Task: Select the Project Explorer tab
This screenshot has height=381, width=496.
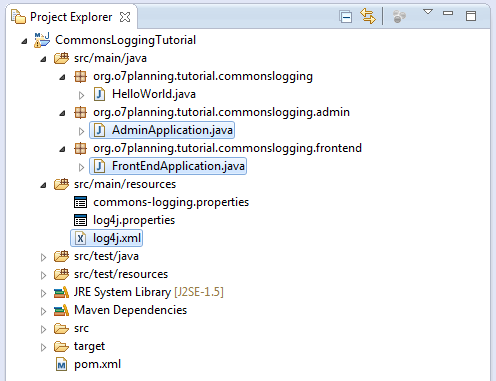Action: pos(71,17)
